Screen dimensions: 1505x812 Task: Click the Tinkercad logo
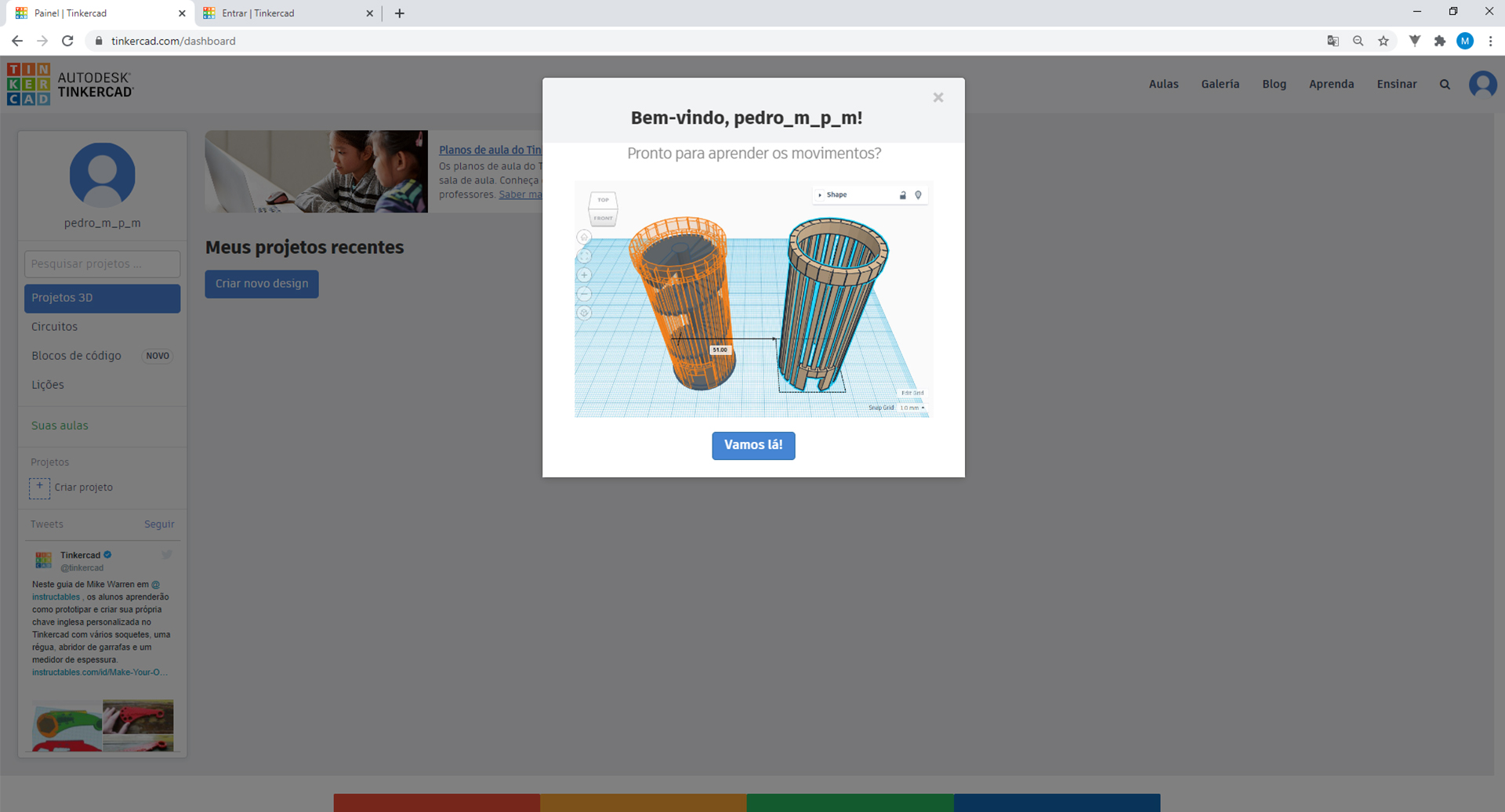coord(71,85)
